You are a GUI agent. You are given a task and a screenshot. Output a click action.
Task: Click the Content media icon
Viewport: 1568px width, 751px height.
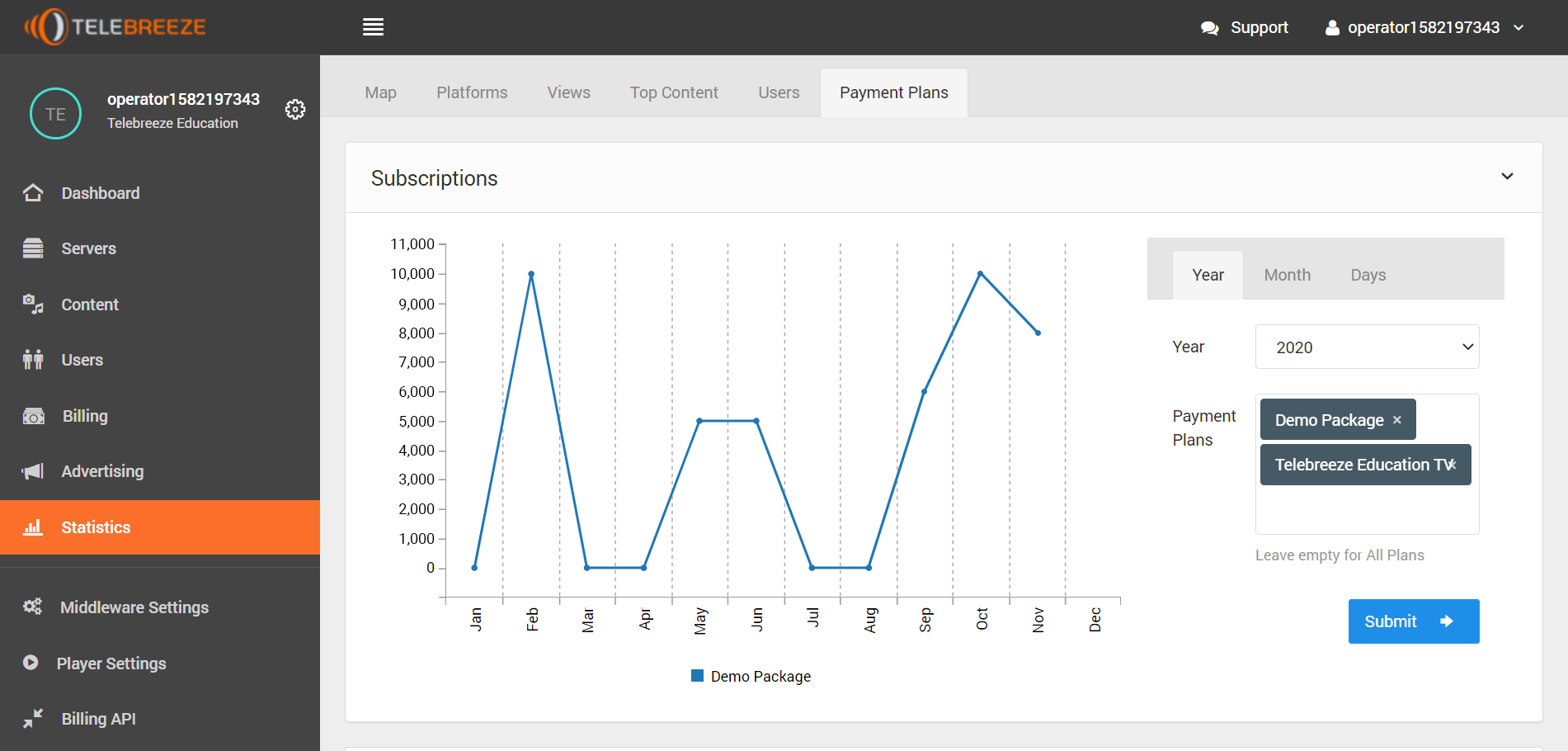[x=33, y=305]
